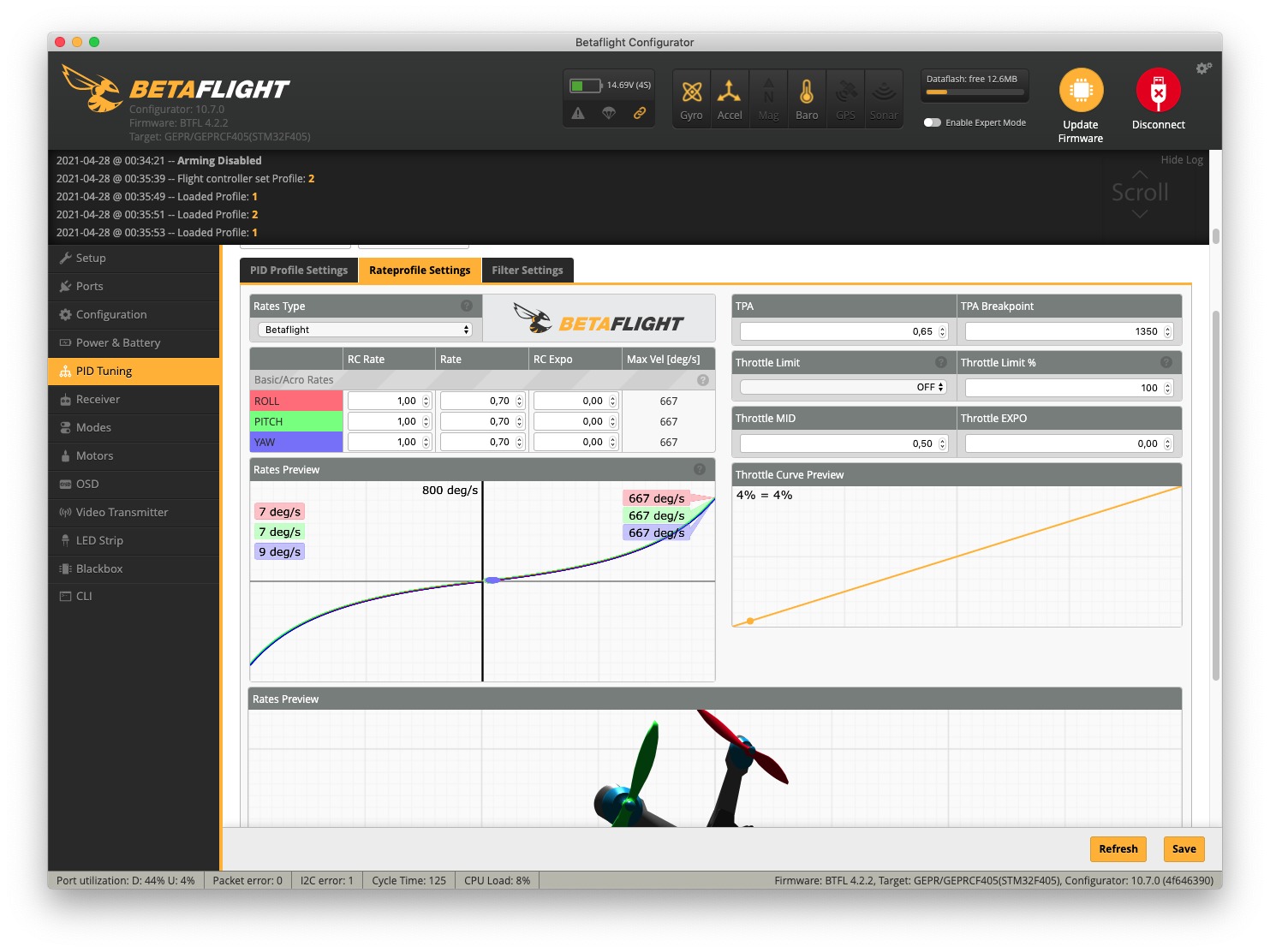1270x952 pixels.
Task: Open the LED Strip section
Action: click(x=134, y=540)
